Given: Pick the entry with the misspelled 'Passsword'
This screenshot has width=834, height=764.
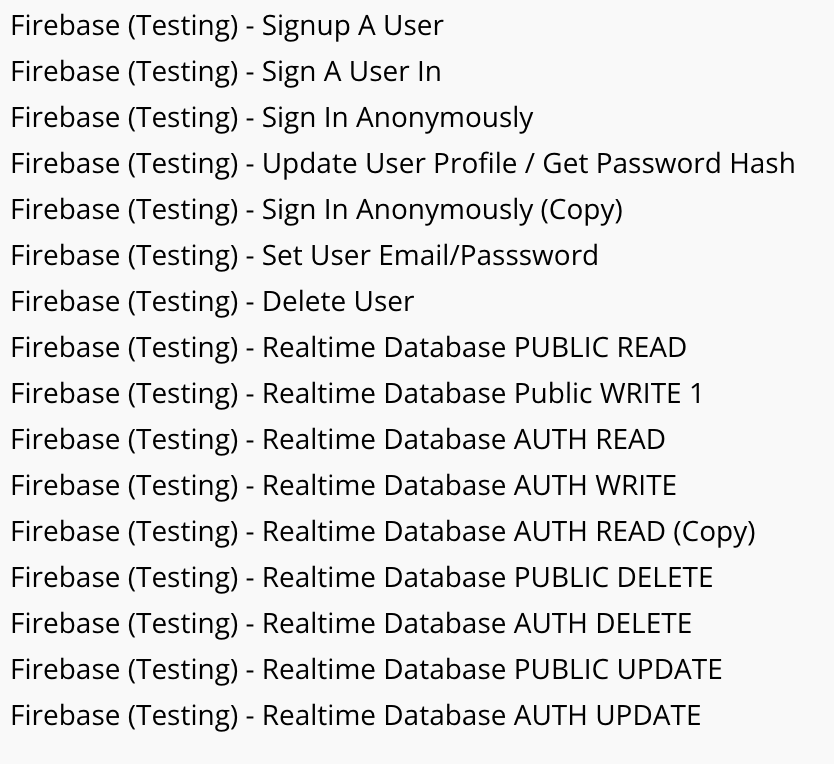Looking at the screenshot, I should 304,256.
